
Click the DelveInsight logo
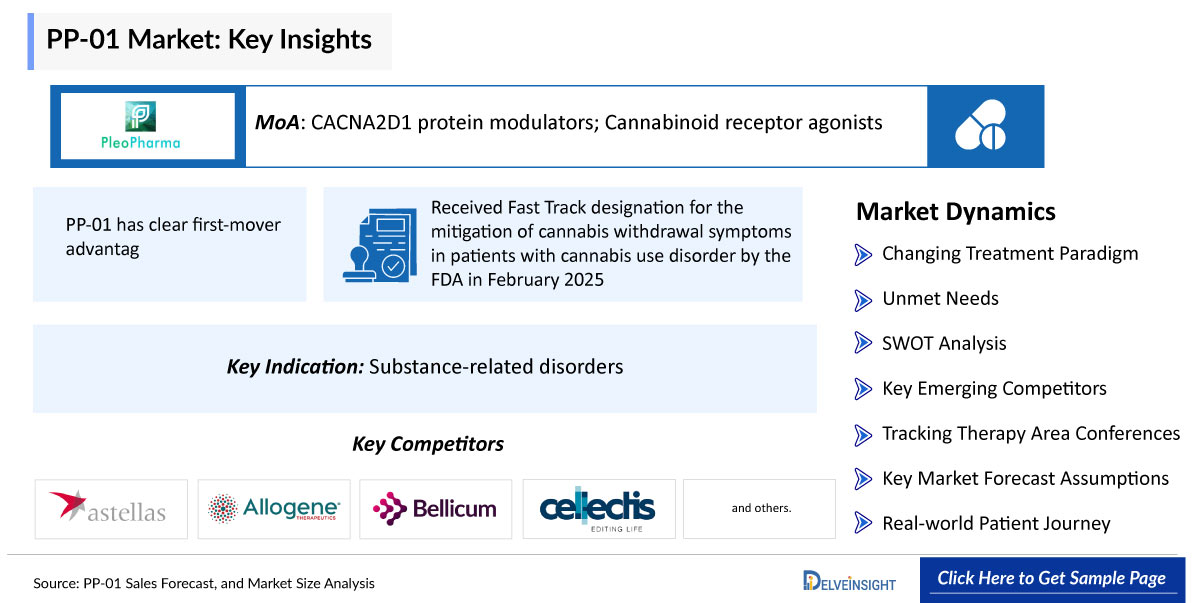(x=849, y=580)
